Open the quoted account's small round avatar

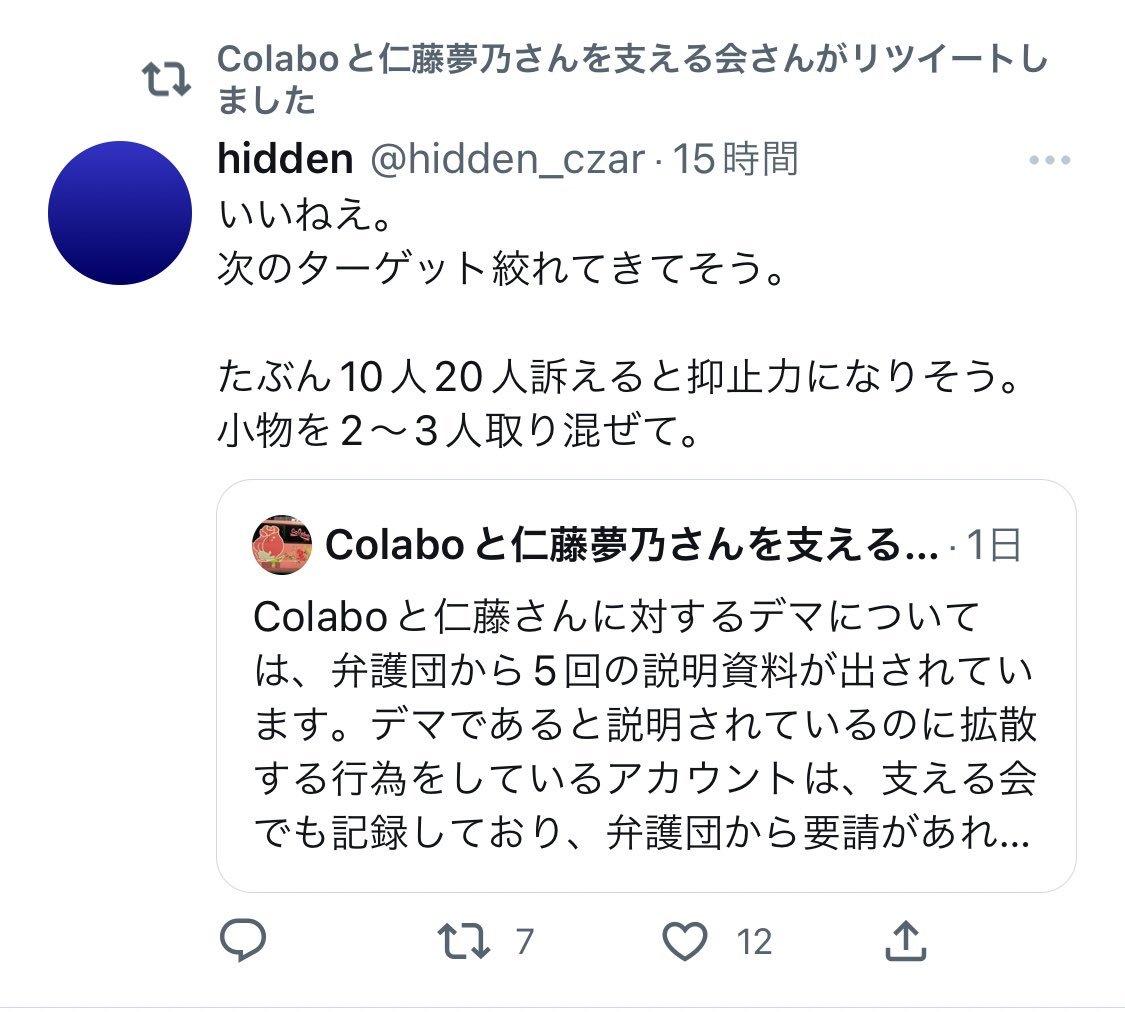(x=282, y=544)
